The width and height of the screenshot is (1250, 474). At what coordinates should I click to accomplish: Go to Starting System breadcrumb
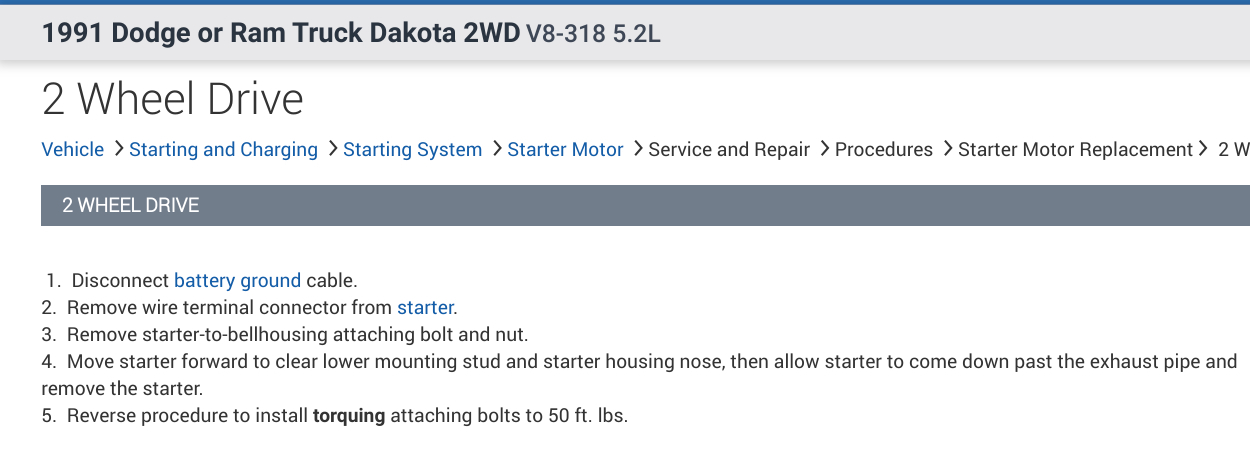(x=412, y=150)
